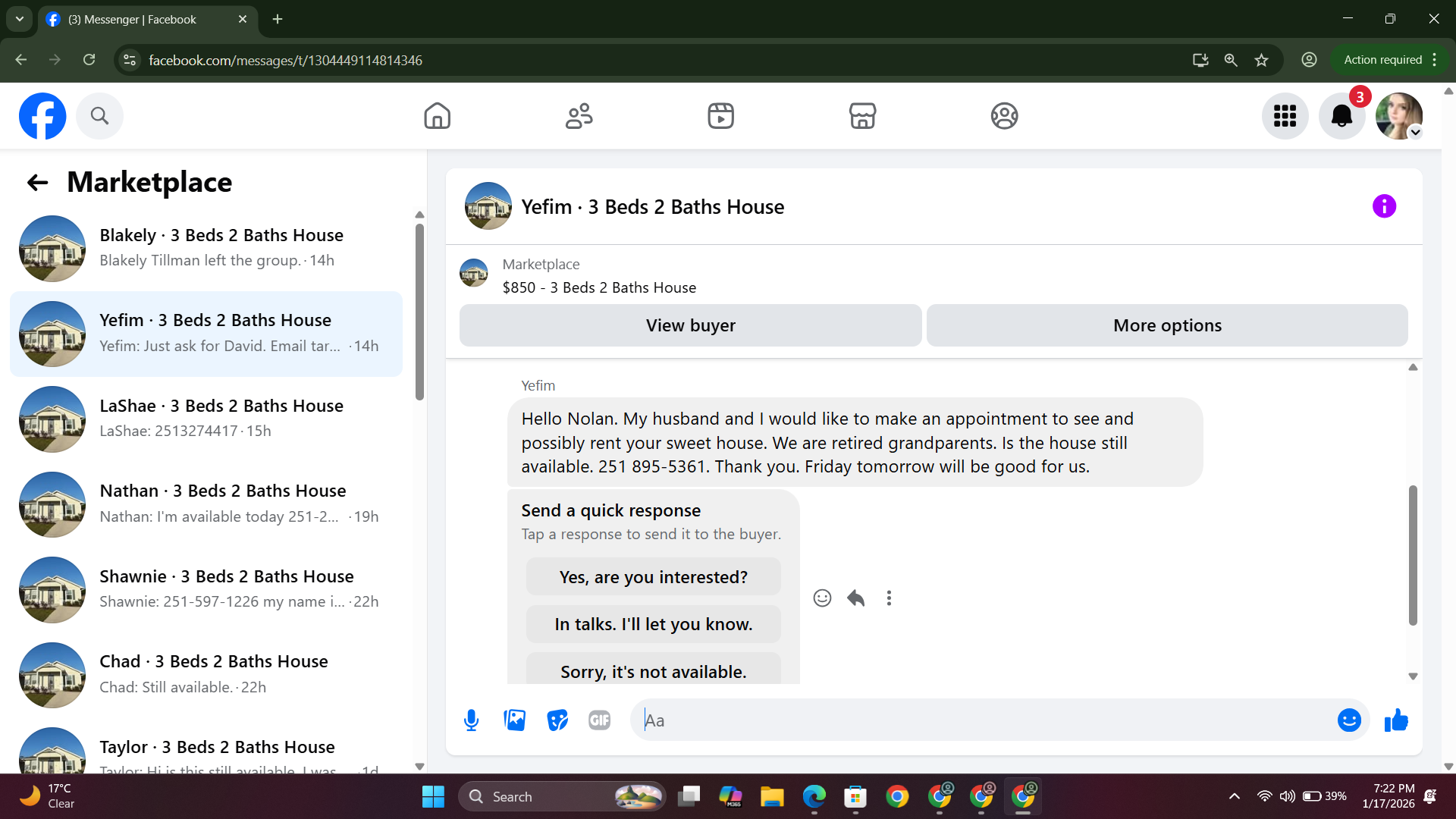The width and height of the screenshot is (1456, 819).
Task: Open the three-dot message options menu
Action: coord(889,598)
